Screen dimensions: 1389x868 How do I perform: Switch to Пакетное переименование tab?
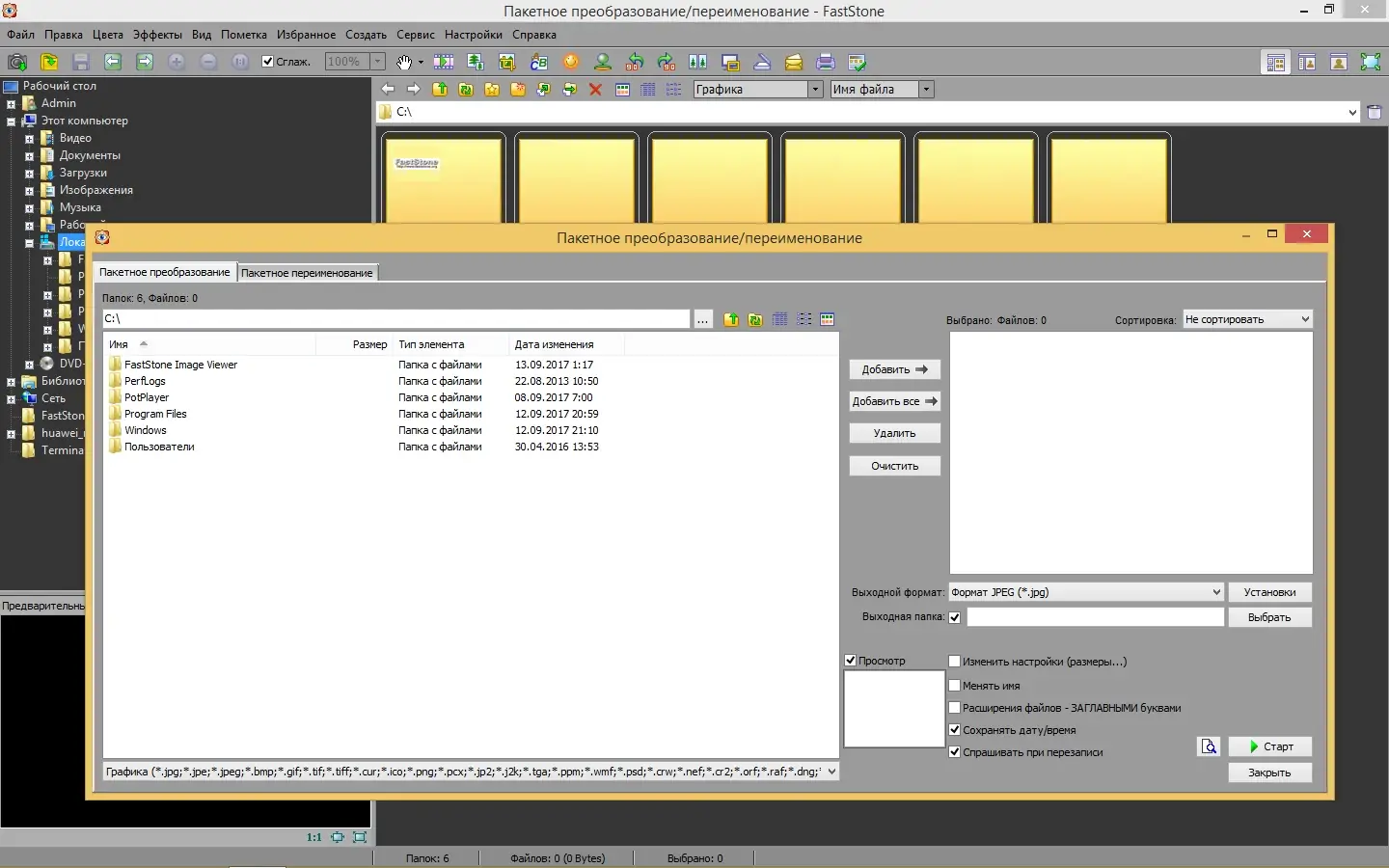(307, 273)
